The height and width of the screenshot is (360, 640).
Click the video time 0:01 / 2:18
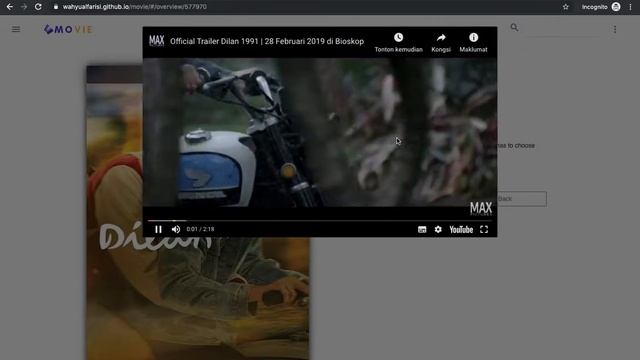coord(200,229)
